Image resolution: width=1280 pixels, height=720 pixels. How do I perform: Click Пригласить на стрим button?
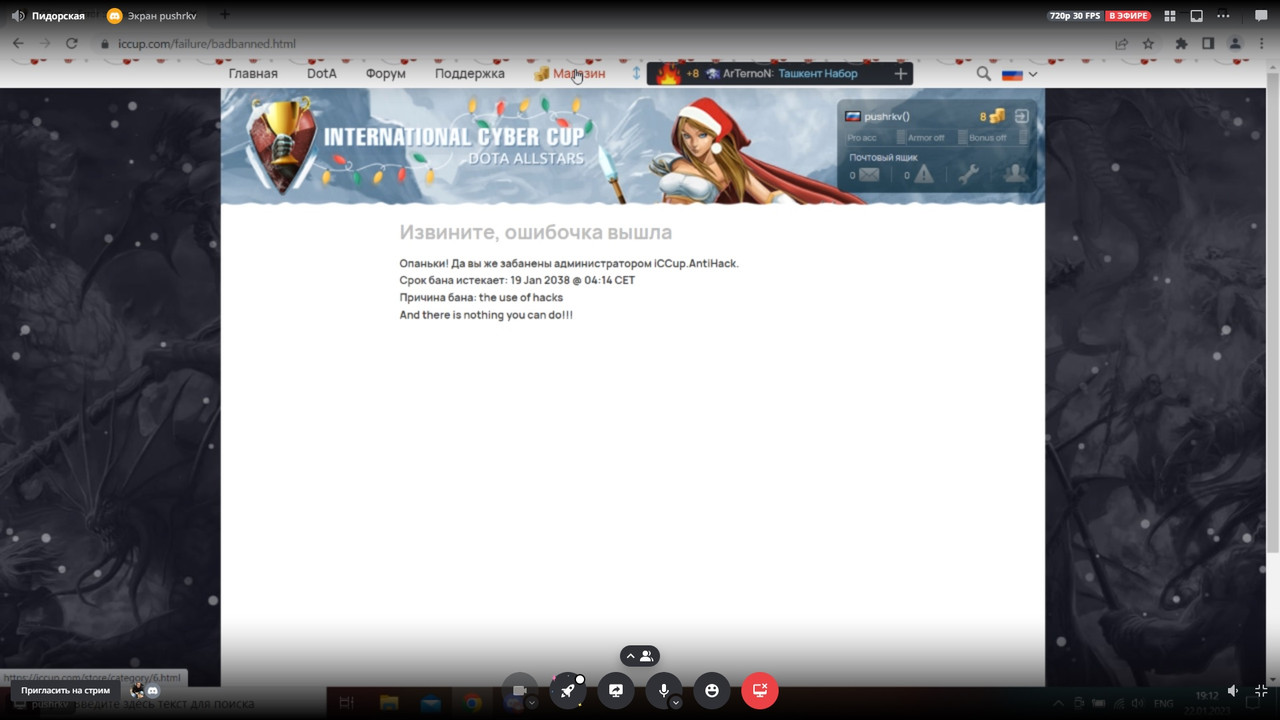66,691
